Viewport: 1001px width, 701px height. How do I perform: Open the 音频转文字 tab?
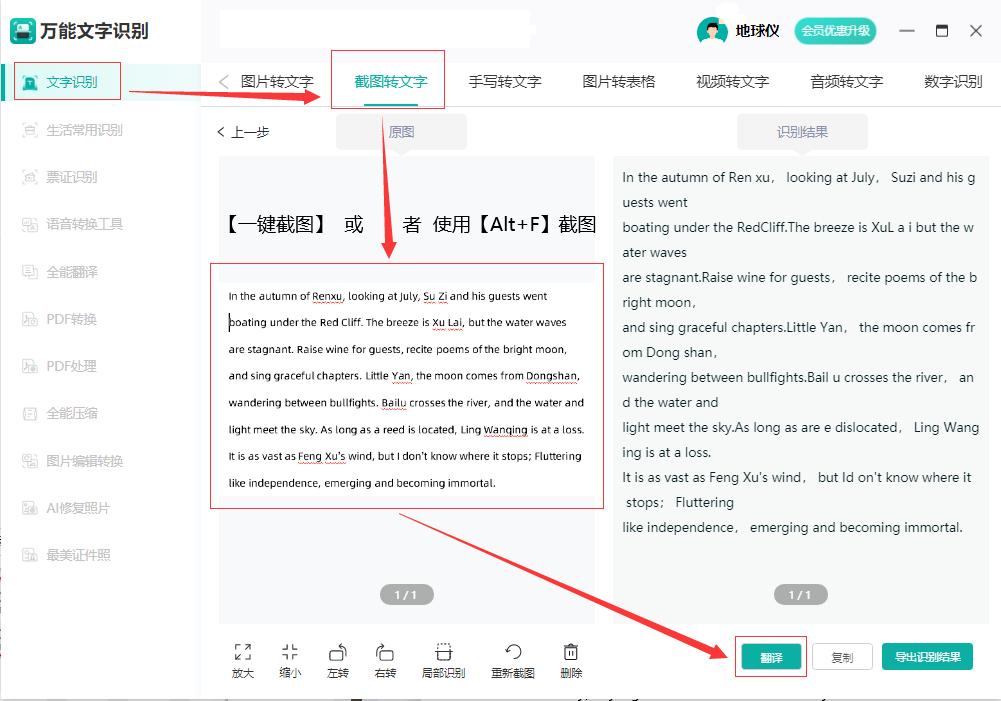(846, 80)
